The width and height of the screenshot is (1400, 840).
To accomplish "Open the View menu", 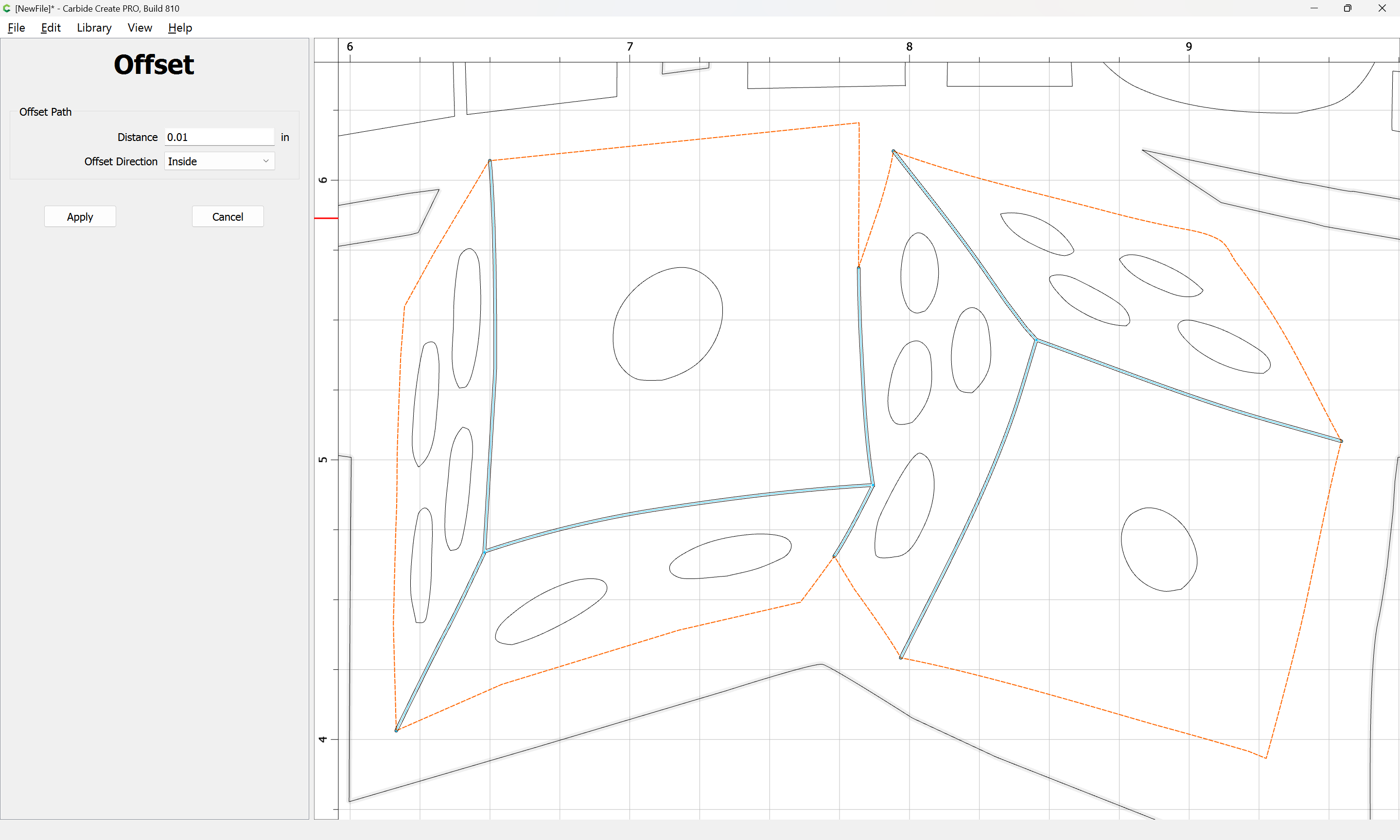I will tap(140, 28).
